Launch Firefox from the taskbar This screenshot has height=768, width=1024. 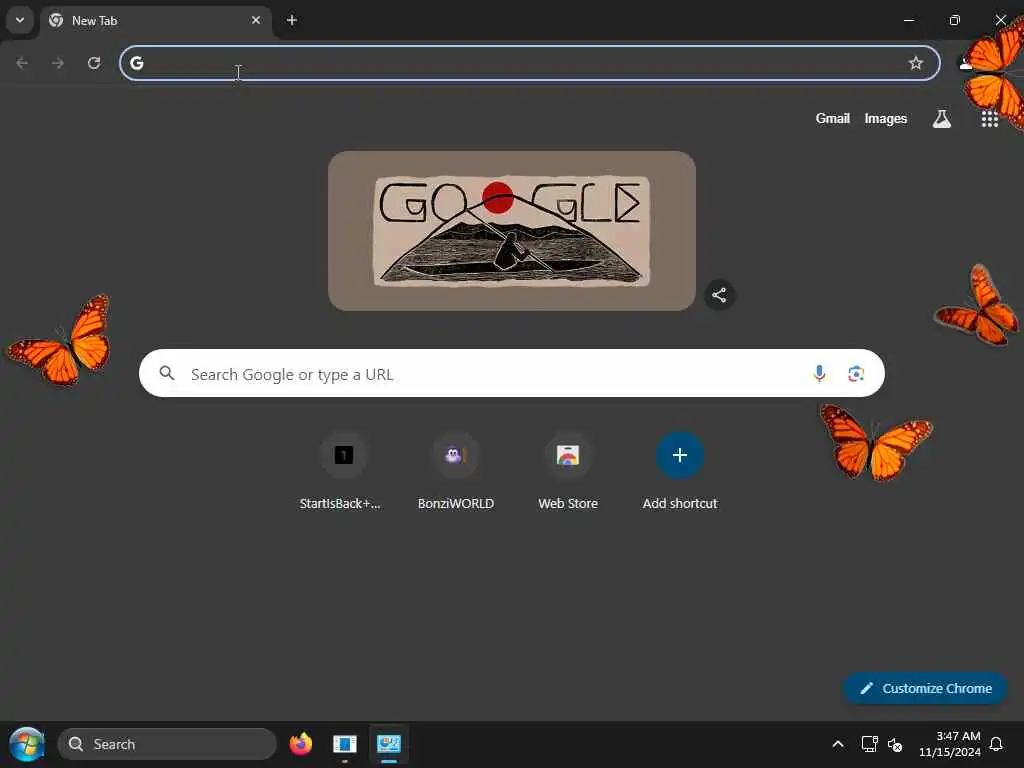[300, 744]
